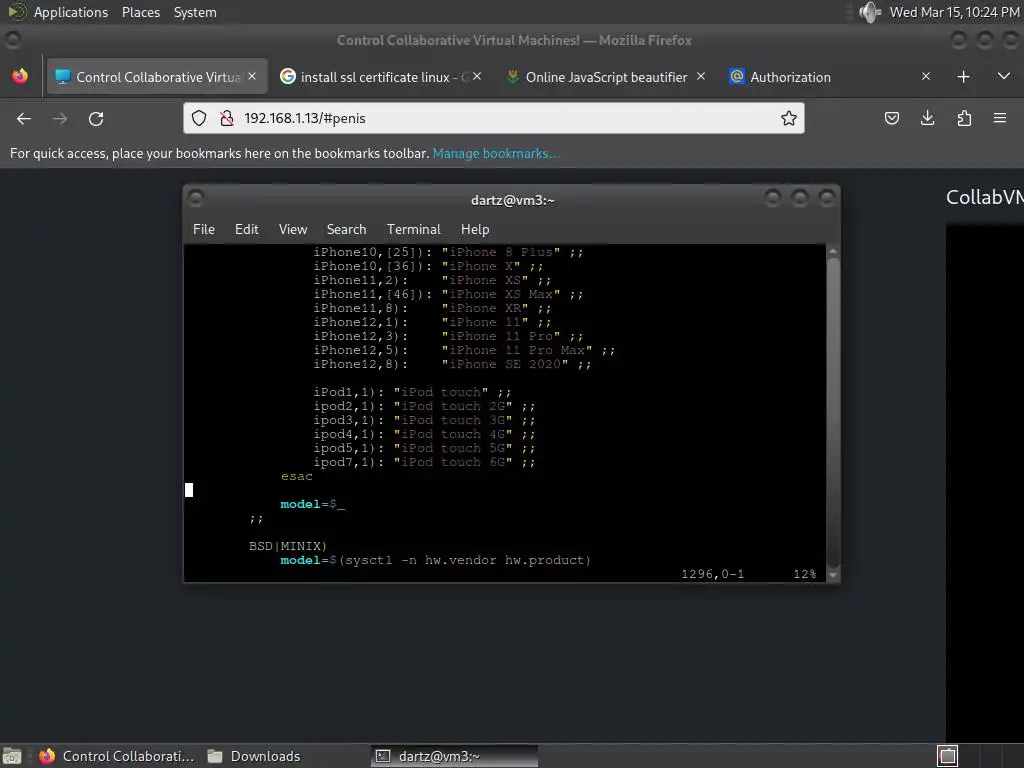
Task: Open the terminal window menu icon in its title bar
Action: [195, 199]
